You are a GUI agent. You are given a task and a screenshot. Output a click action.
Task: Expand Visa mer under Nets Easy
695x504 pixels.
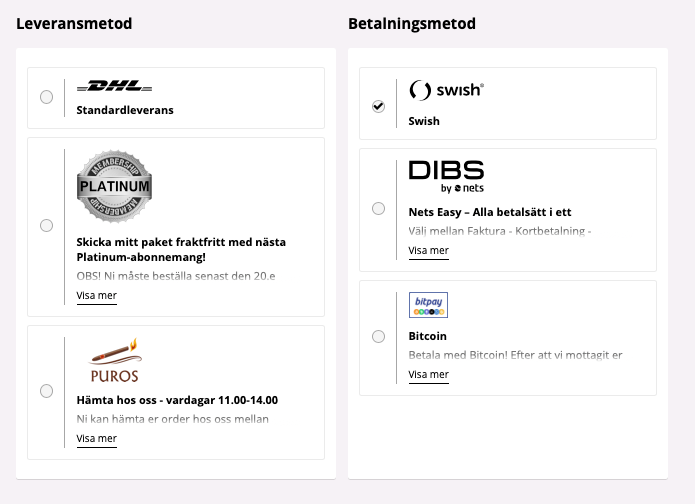(x=429, y=251)
